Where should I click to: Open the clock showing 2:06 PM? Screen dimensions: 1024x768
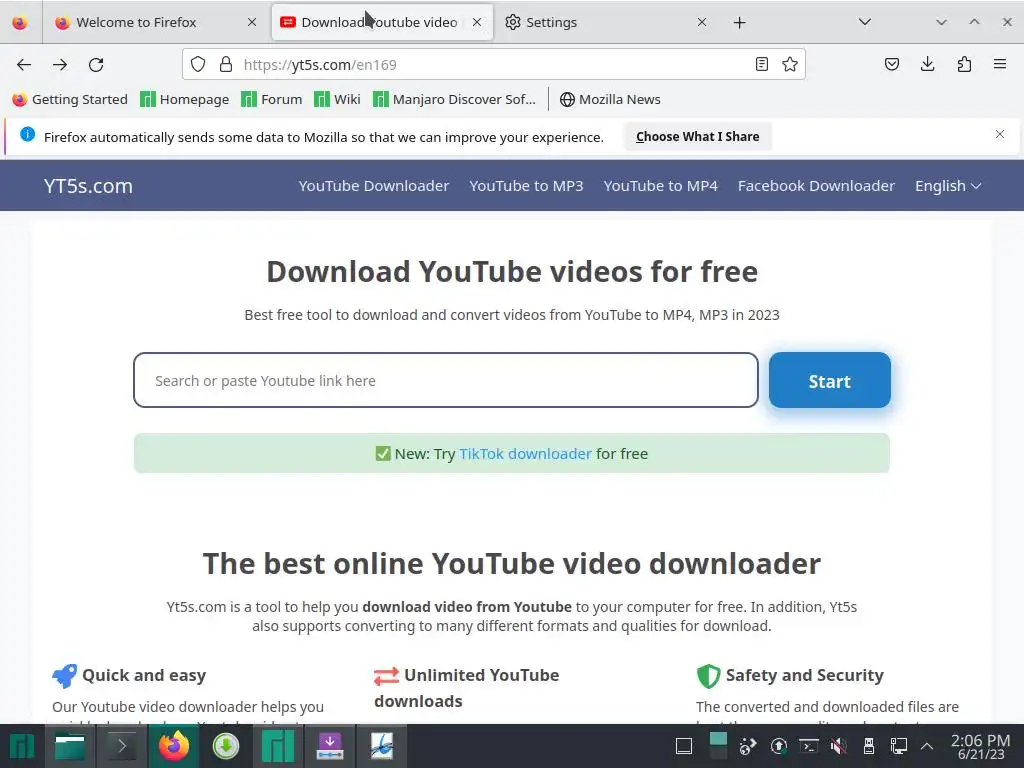(x=980, y=746)
